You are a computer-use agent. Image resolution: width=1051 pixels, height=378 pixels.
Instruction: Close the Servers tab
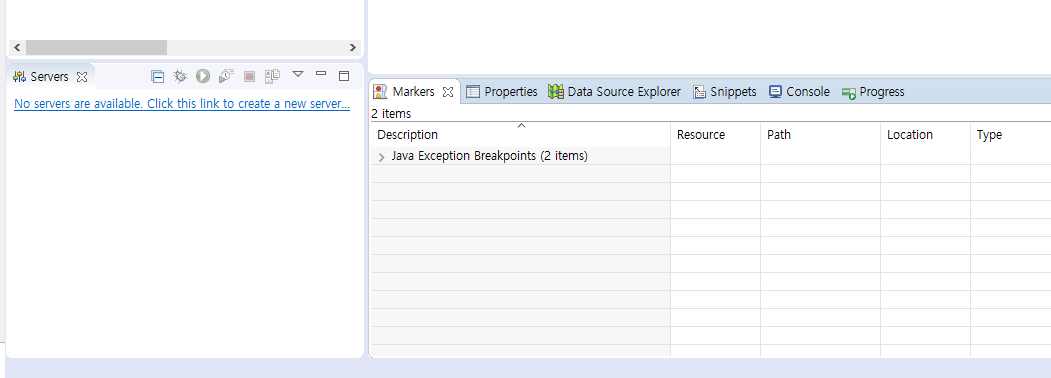coord(82,77)
